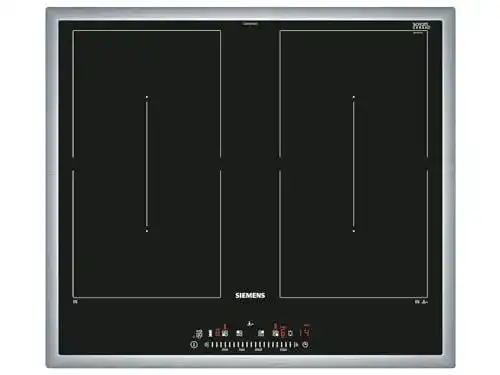Select the third cooking zone symbol from the left
The height and width of the screenshot is (375, 500).
pyautogui.click(x=261, y=333)
